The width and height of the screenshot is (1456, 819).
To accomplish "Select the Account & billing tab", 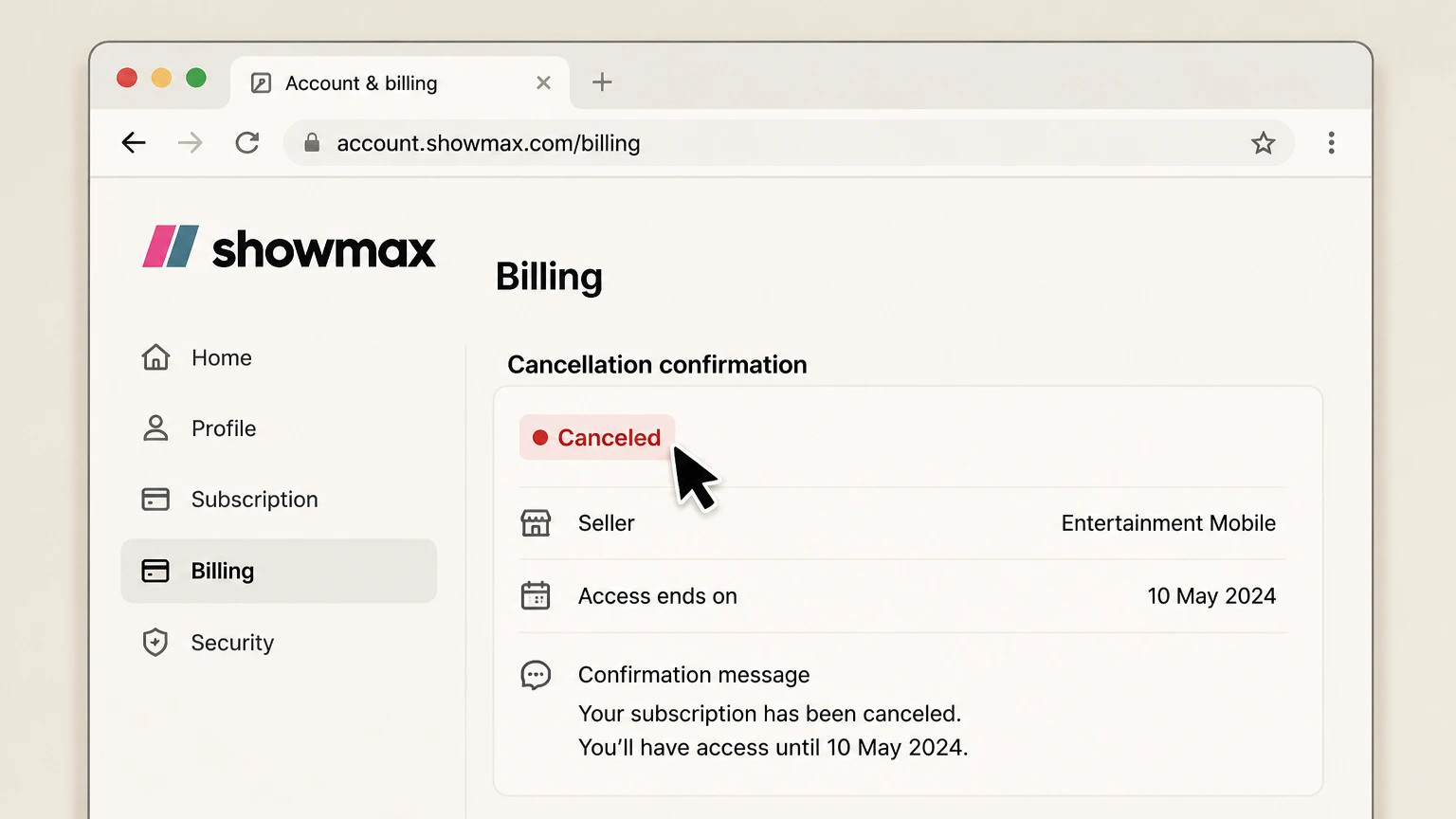I will (400, 82).
